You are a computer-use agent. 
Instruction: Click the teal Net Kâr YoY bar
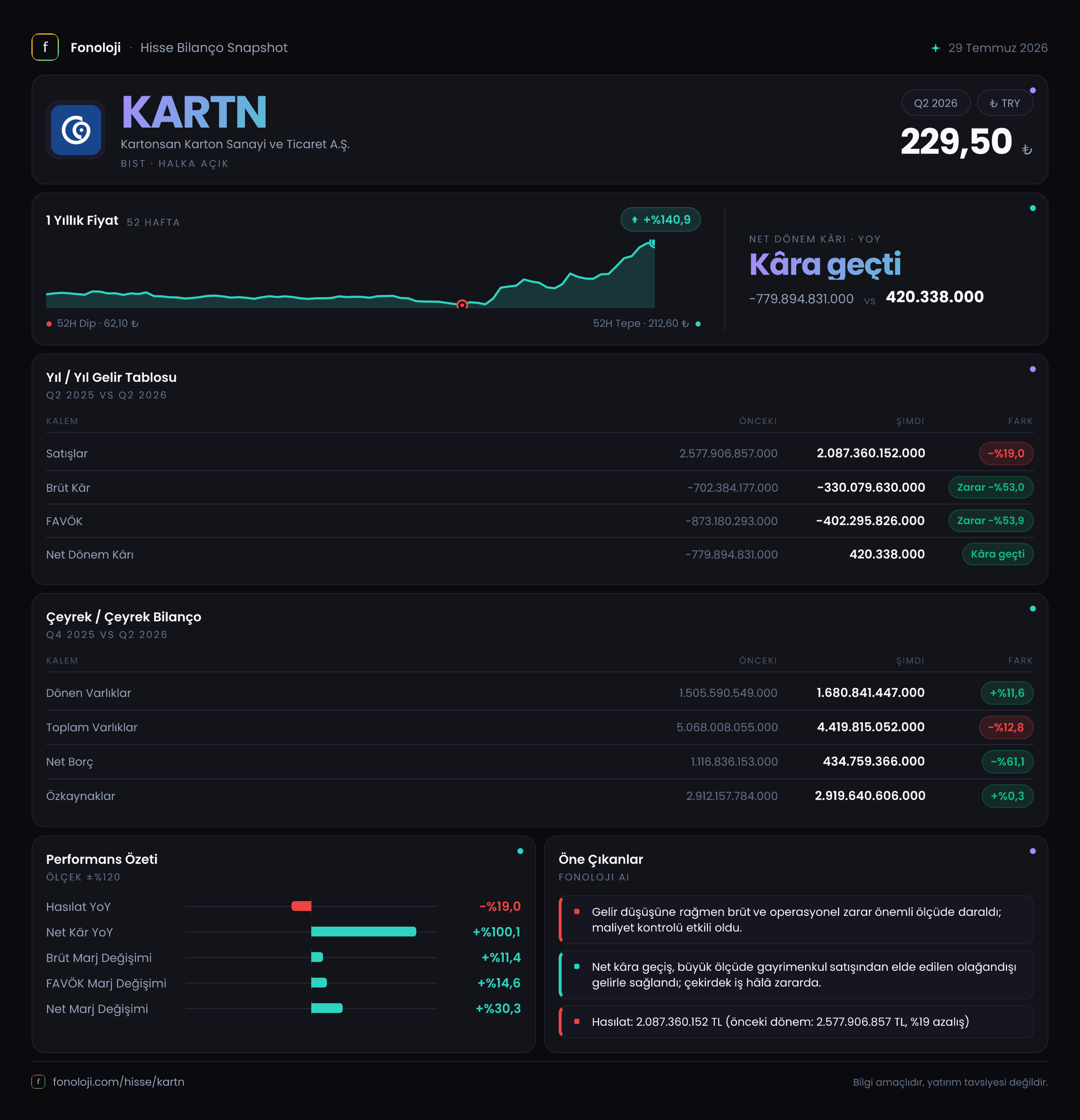(363, 932)
